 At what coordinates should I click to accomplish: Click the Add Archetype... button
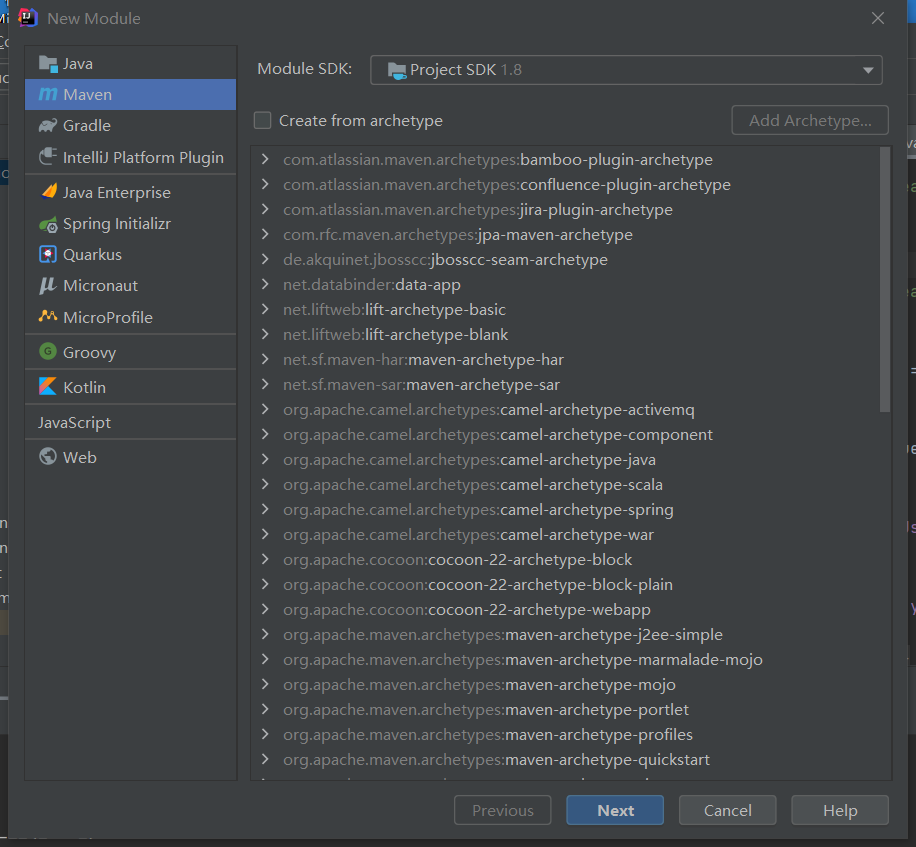tap(810, 120)
